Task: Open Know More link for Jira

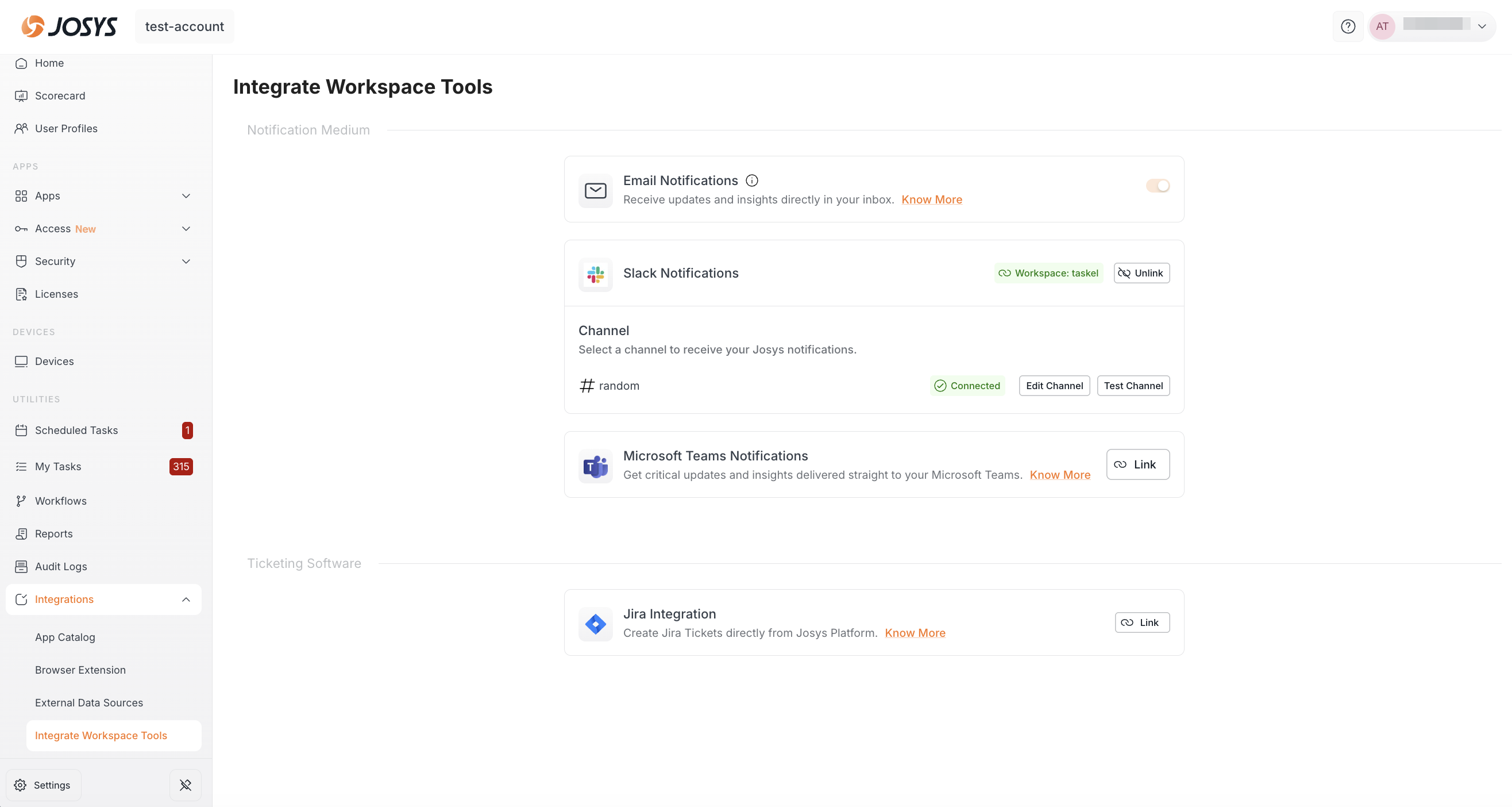Action: coord(915,633)
